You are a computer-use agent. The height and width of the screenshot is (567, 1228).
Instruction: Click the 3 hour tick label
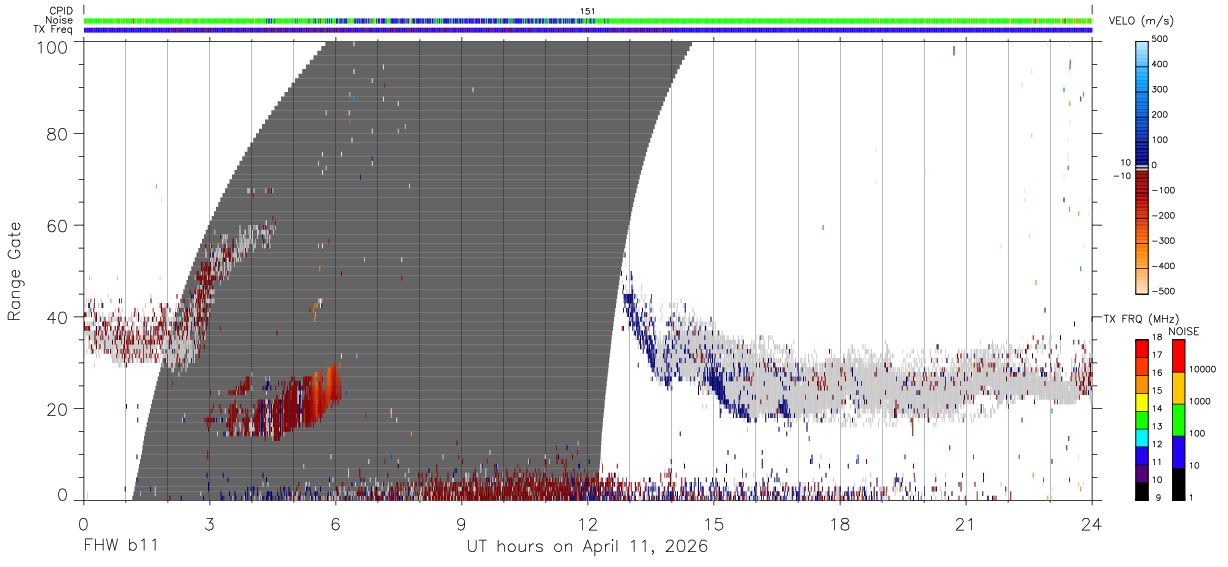tap(209, 523)
